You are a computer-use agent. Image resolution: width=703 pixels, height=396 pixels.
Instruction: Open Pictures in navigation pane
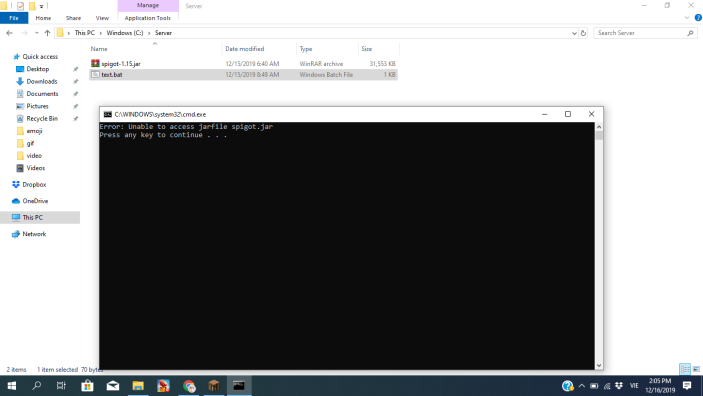coord(37,106)
